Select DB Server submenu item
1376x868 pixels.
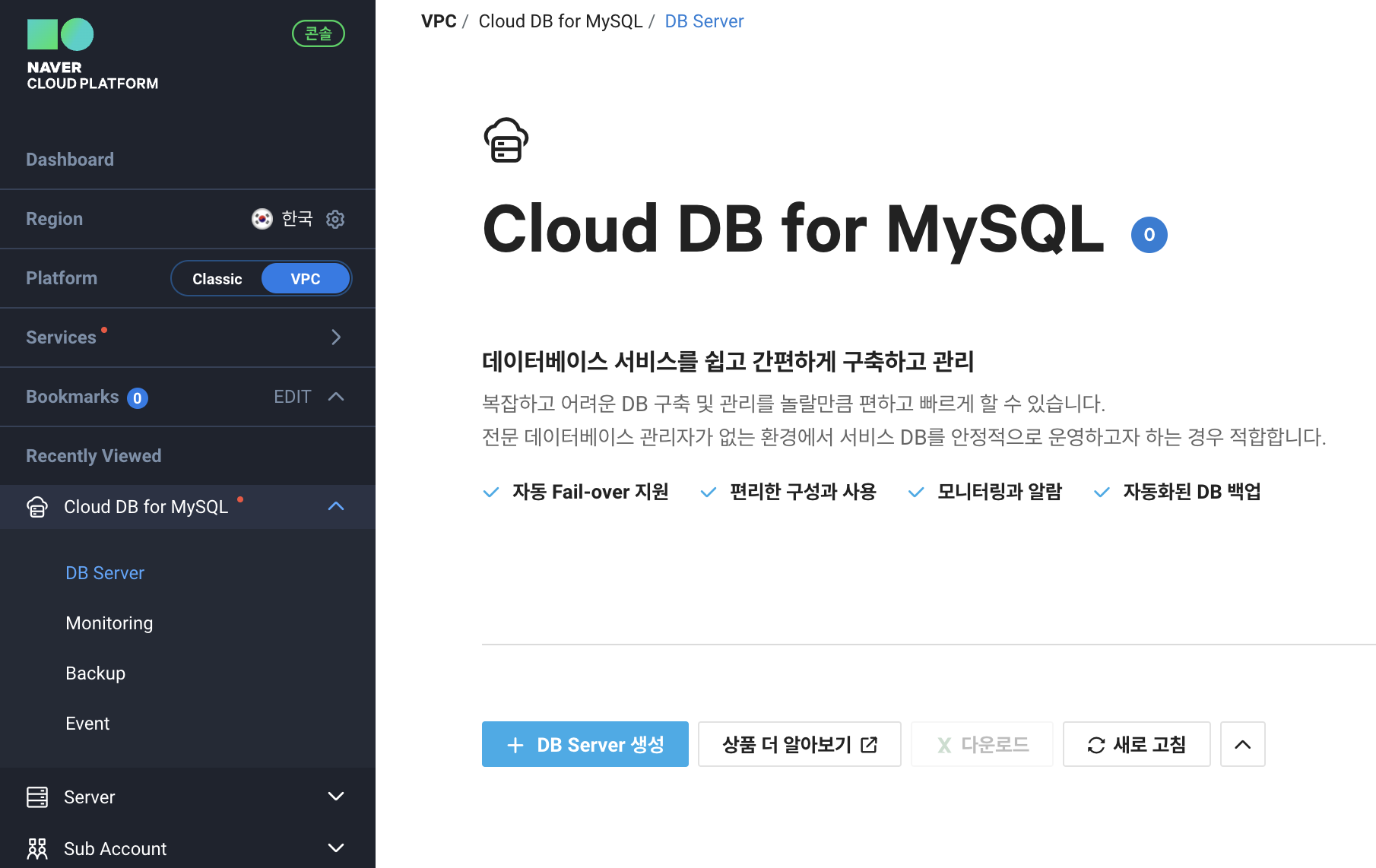click(x=105, y=573)
